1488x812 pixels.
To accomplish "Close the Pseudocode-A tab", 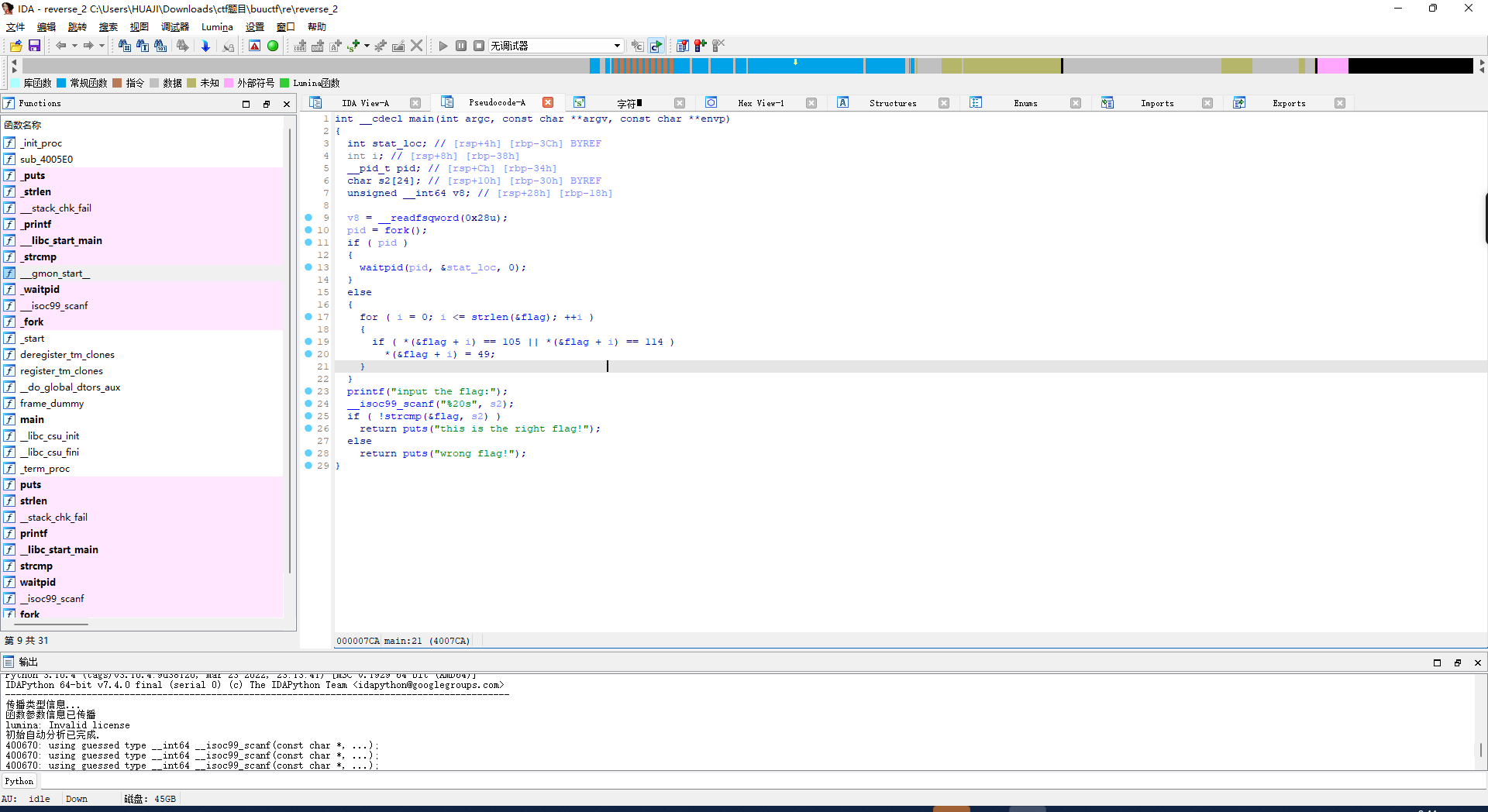I will pos(548,102).
